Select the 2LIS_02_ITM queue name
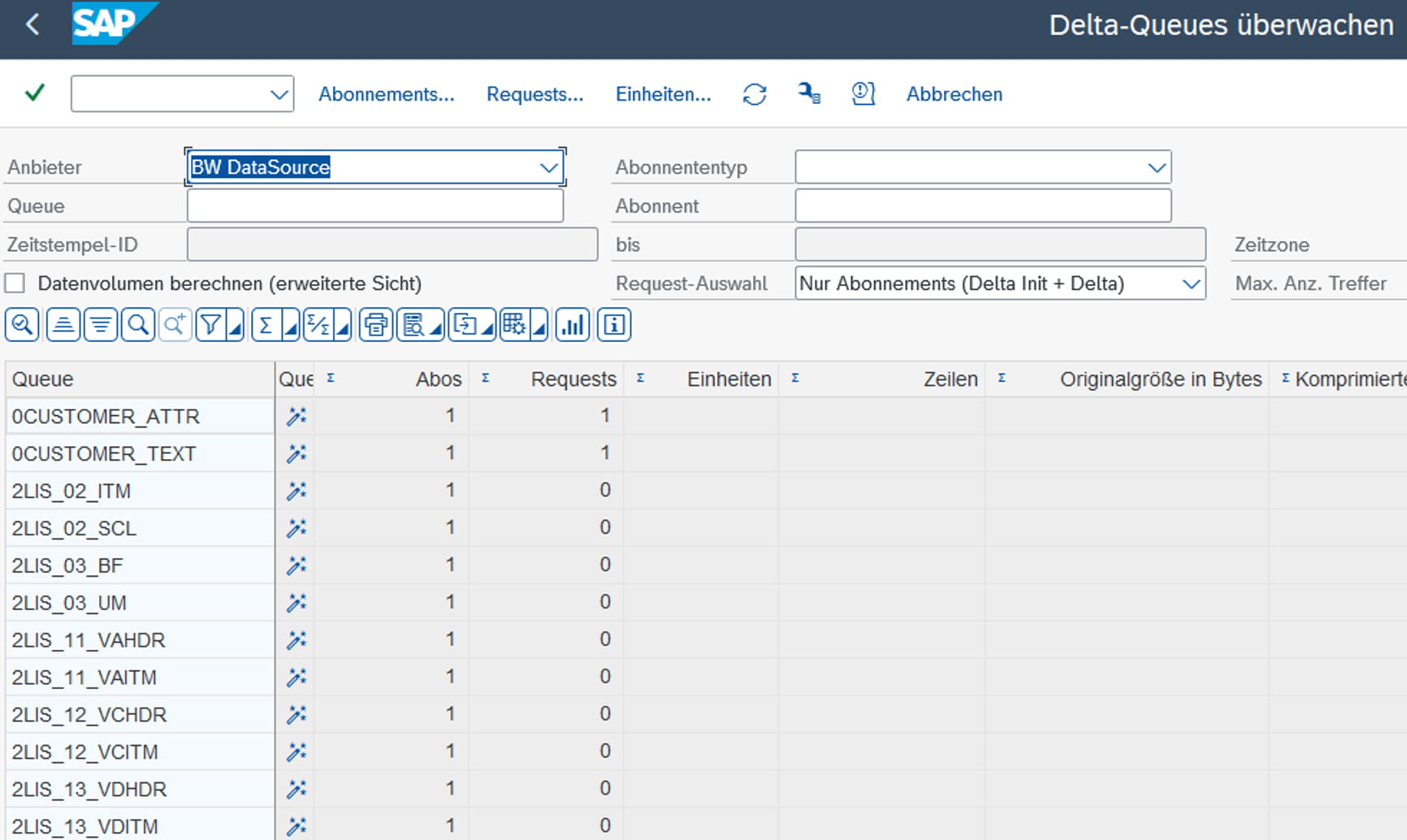This screenshot has height=840, width=1407. point(71,491)
